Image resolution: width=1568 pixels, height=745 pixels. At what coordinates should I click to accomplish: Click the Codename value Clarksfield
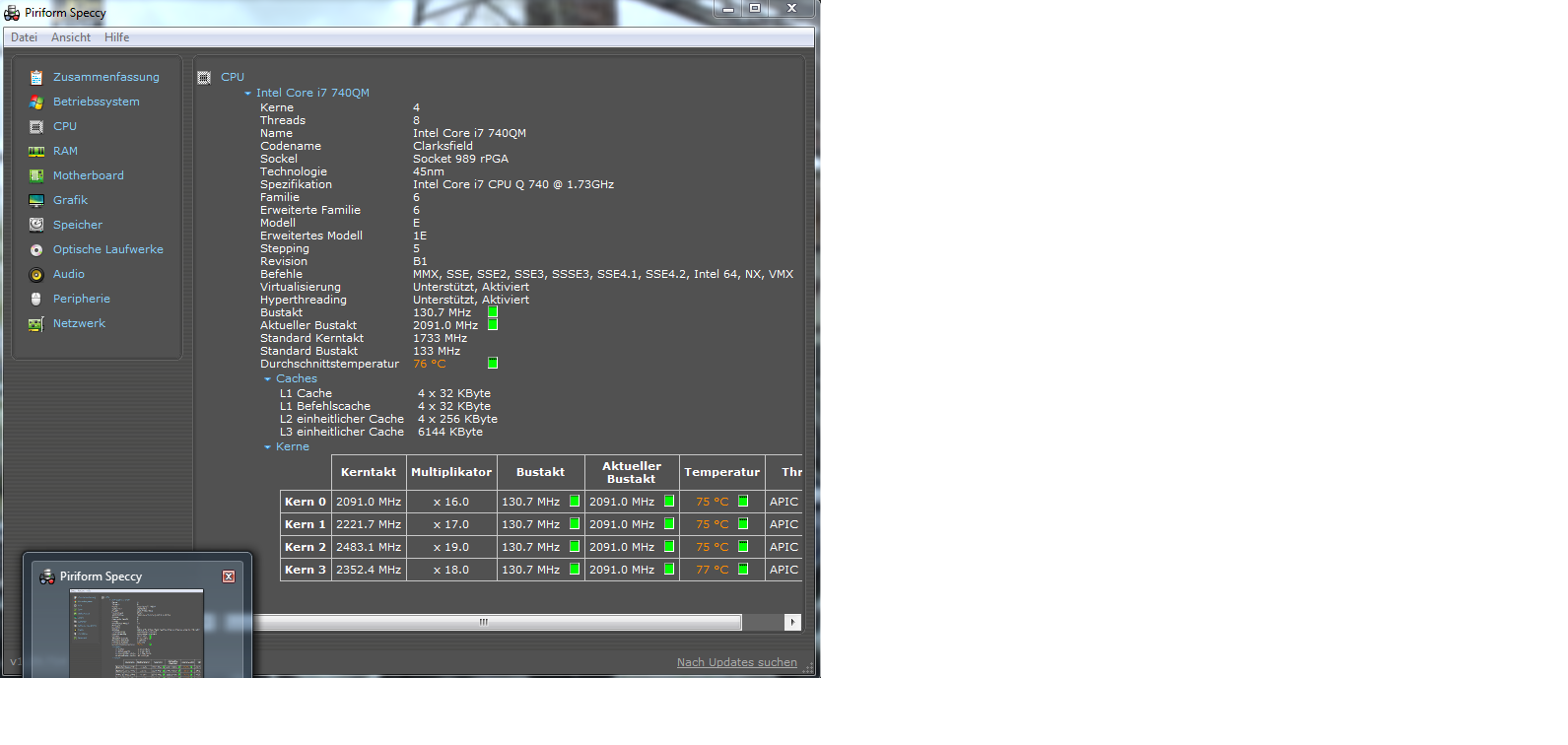[443, 146]
